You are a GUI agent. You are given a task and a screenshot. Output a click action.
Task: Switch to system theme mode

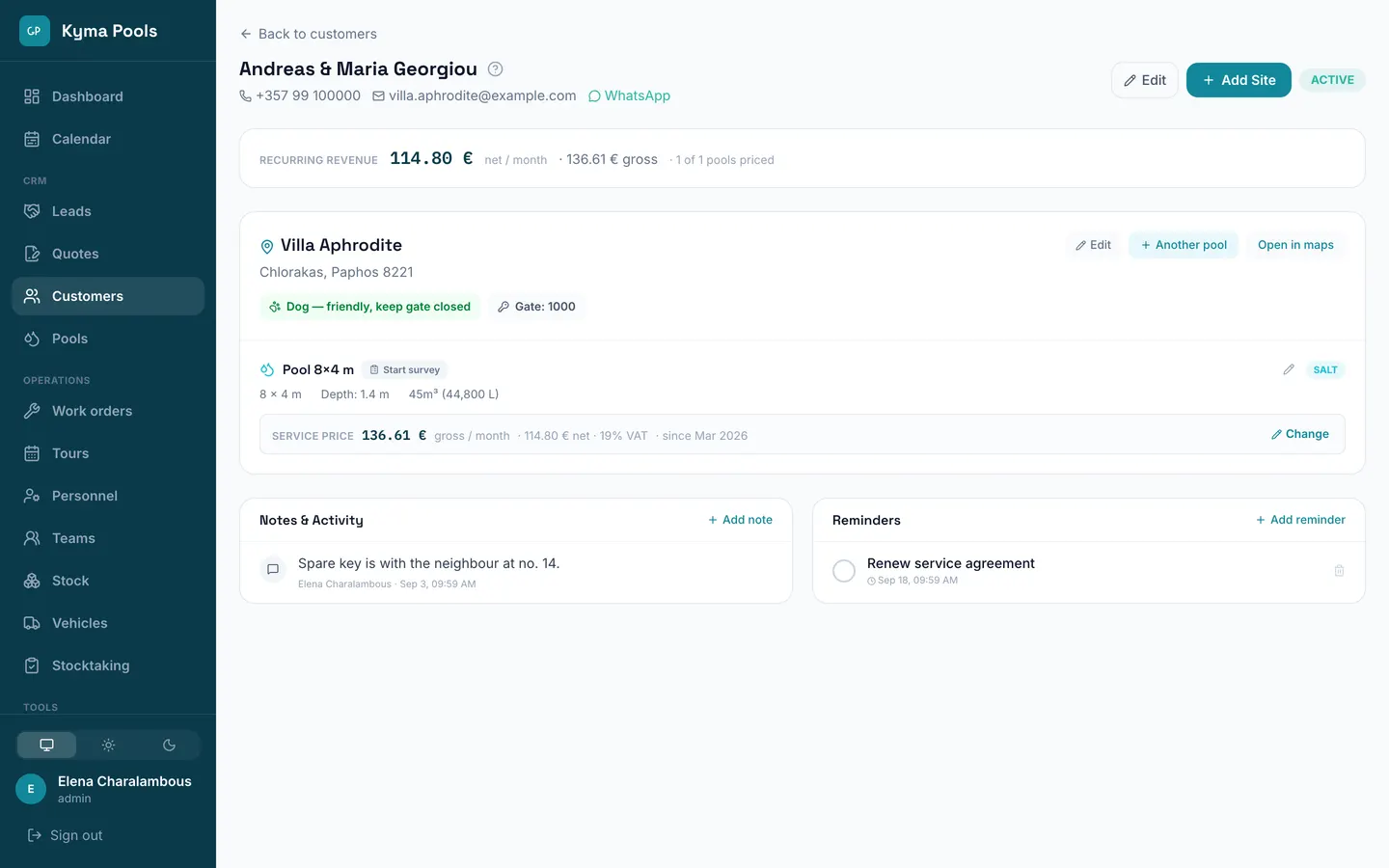[46, 745]
